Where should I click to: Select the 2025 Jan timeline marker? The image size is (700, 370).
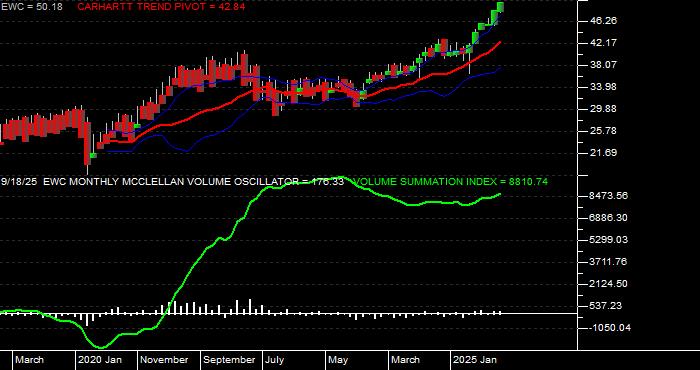pyautogui.click(x=475, y=360)
